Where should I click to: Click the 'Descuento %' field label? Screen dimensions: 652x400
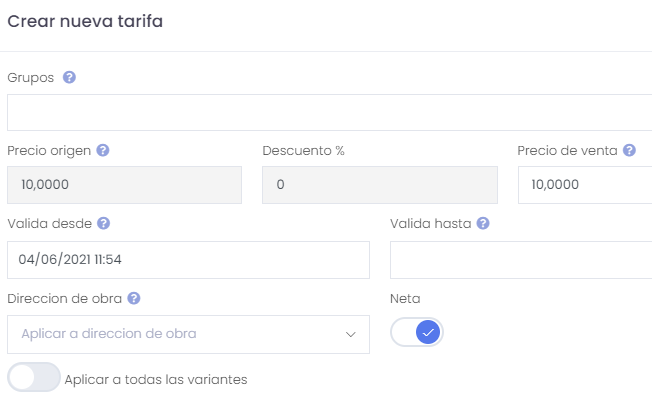303,151
